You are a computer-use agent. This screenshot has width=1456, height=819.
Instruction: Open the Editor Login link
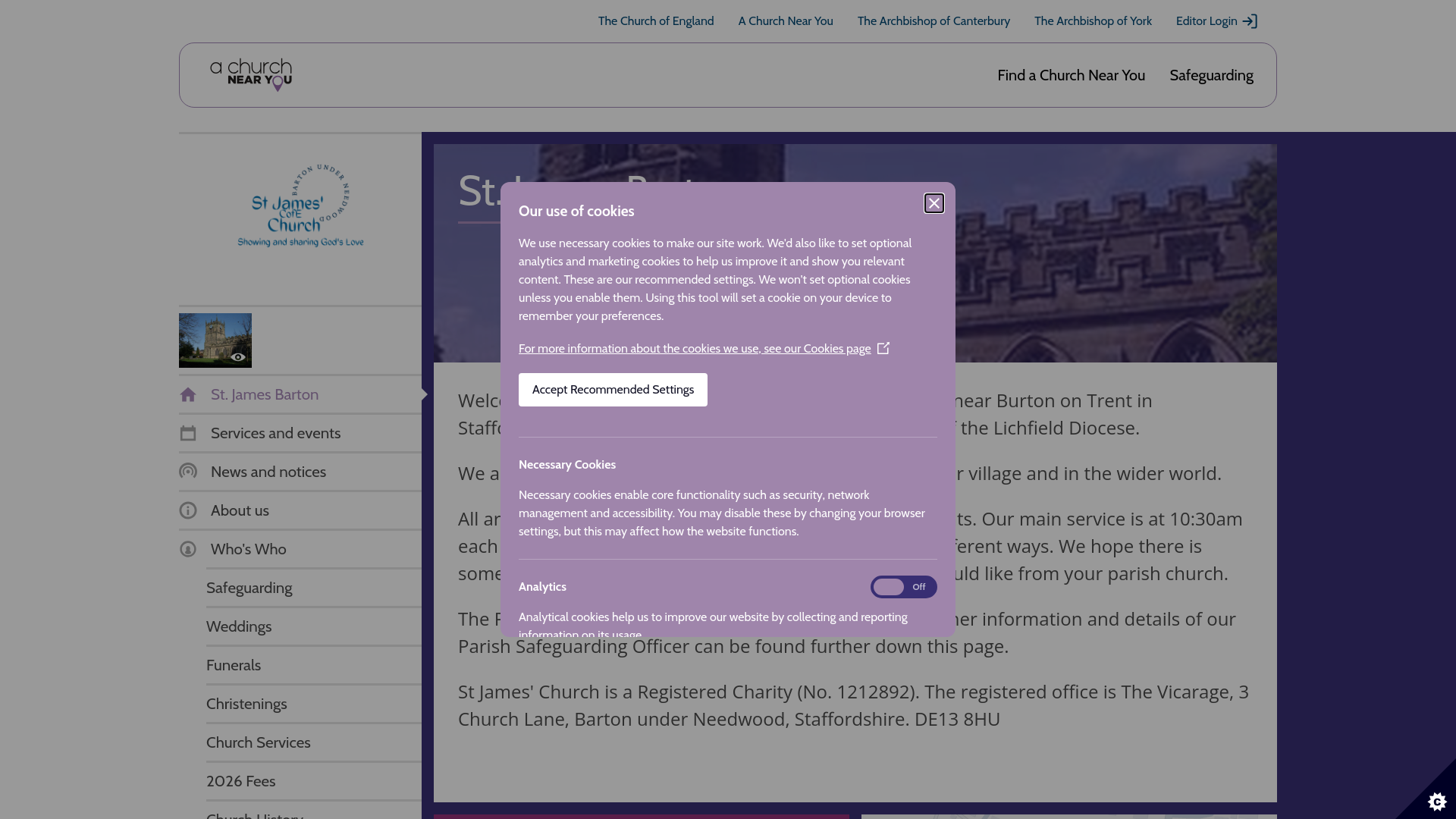click(1216, 21)
